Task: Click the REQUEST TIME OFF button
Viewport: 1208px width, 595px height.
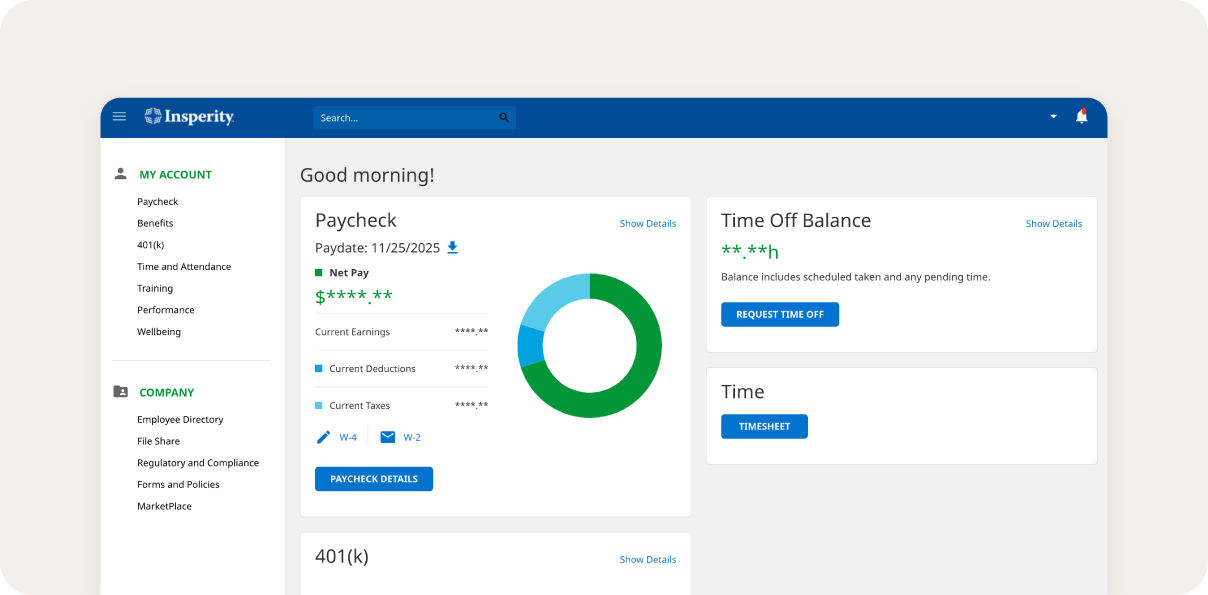Action: [780, 314]
